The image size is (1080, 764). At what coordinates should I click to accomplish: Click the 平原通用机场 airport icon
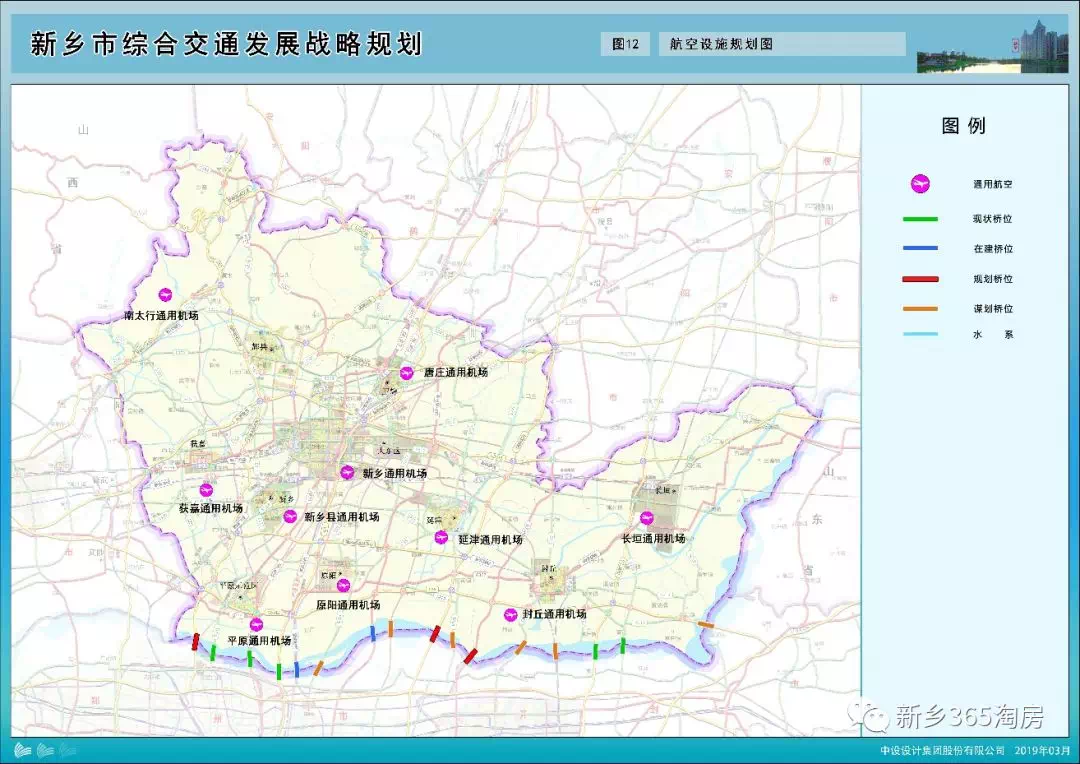256,624
